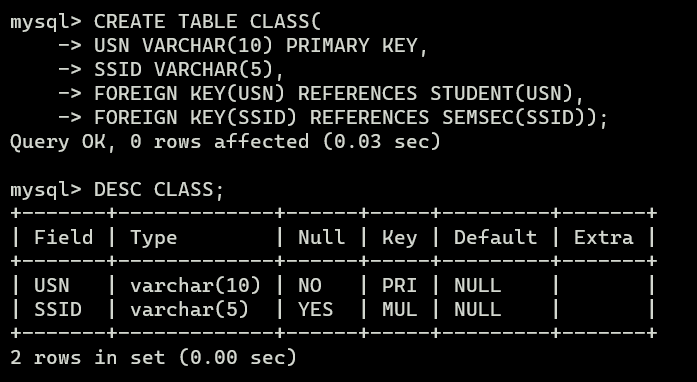697x382 pixels.
Task: Select the USN VARCHAR(10) PRIMARY KEY line
Action: [261, 46]
